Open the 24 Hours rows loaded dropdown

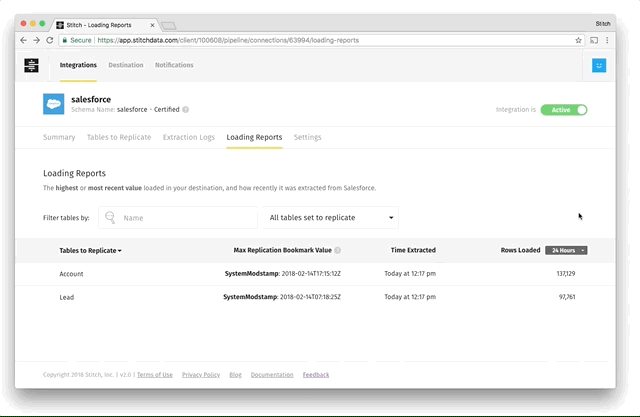point(566,251)
